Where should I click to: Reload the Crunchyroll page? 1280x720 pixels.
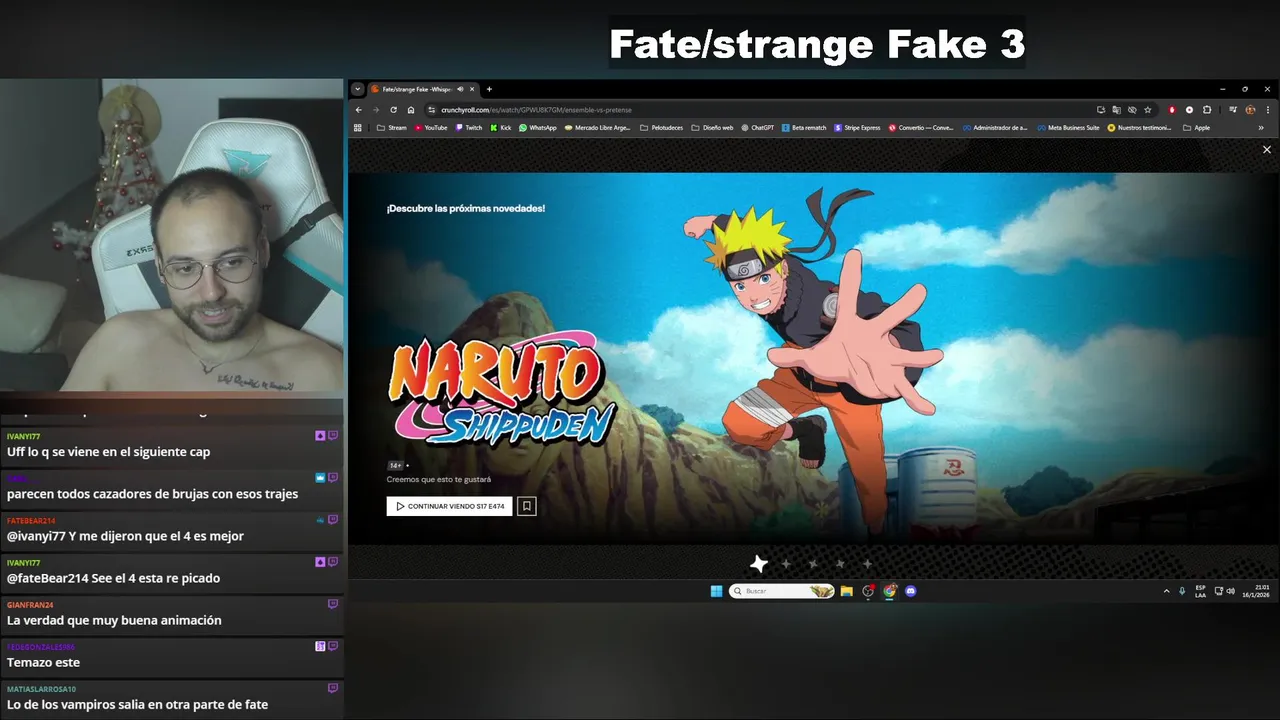(x=393, y=110)
